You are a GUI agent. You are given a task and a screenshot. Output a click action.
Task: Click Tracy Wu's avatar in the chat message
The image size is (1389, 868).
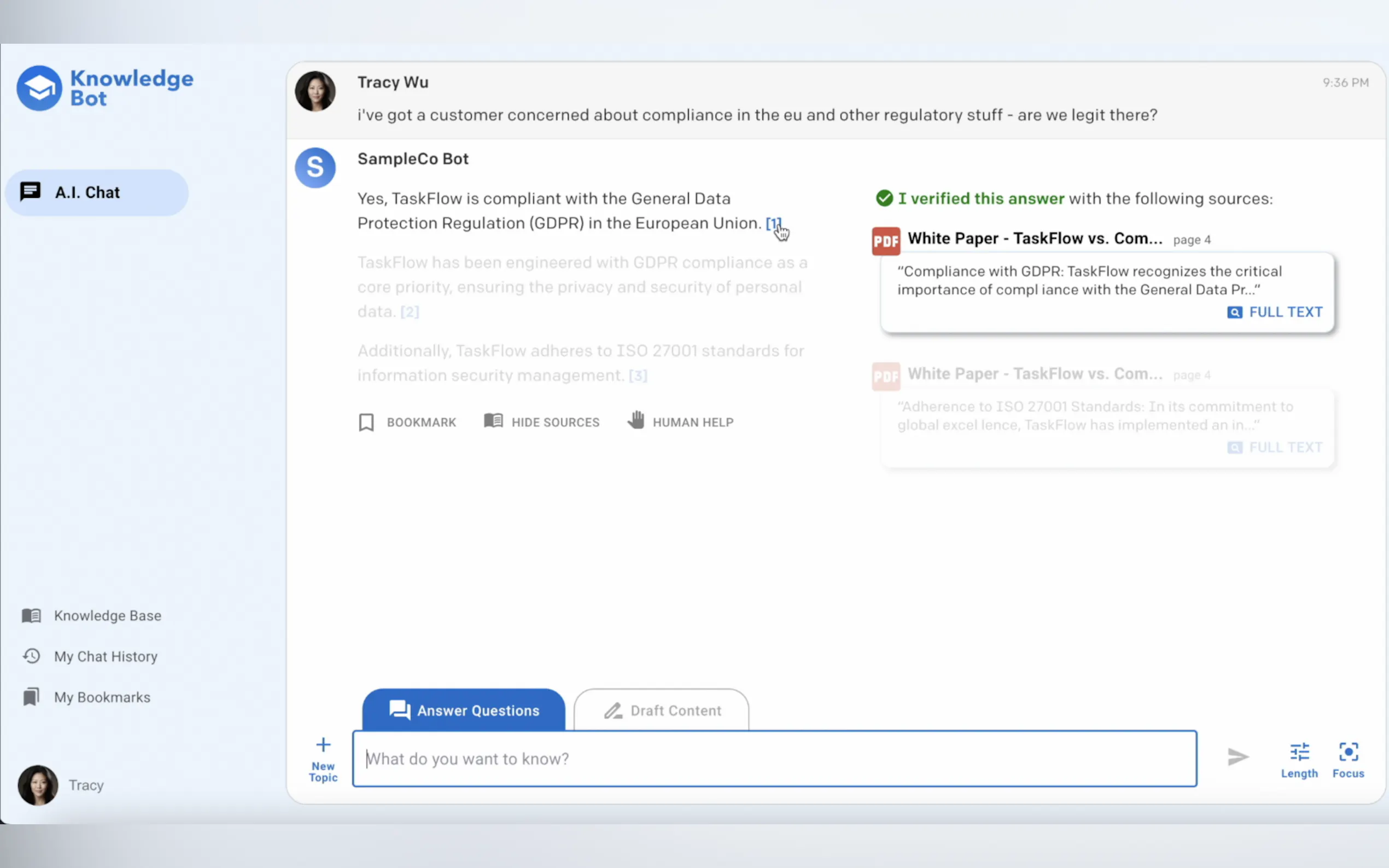coord(315,91)
